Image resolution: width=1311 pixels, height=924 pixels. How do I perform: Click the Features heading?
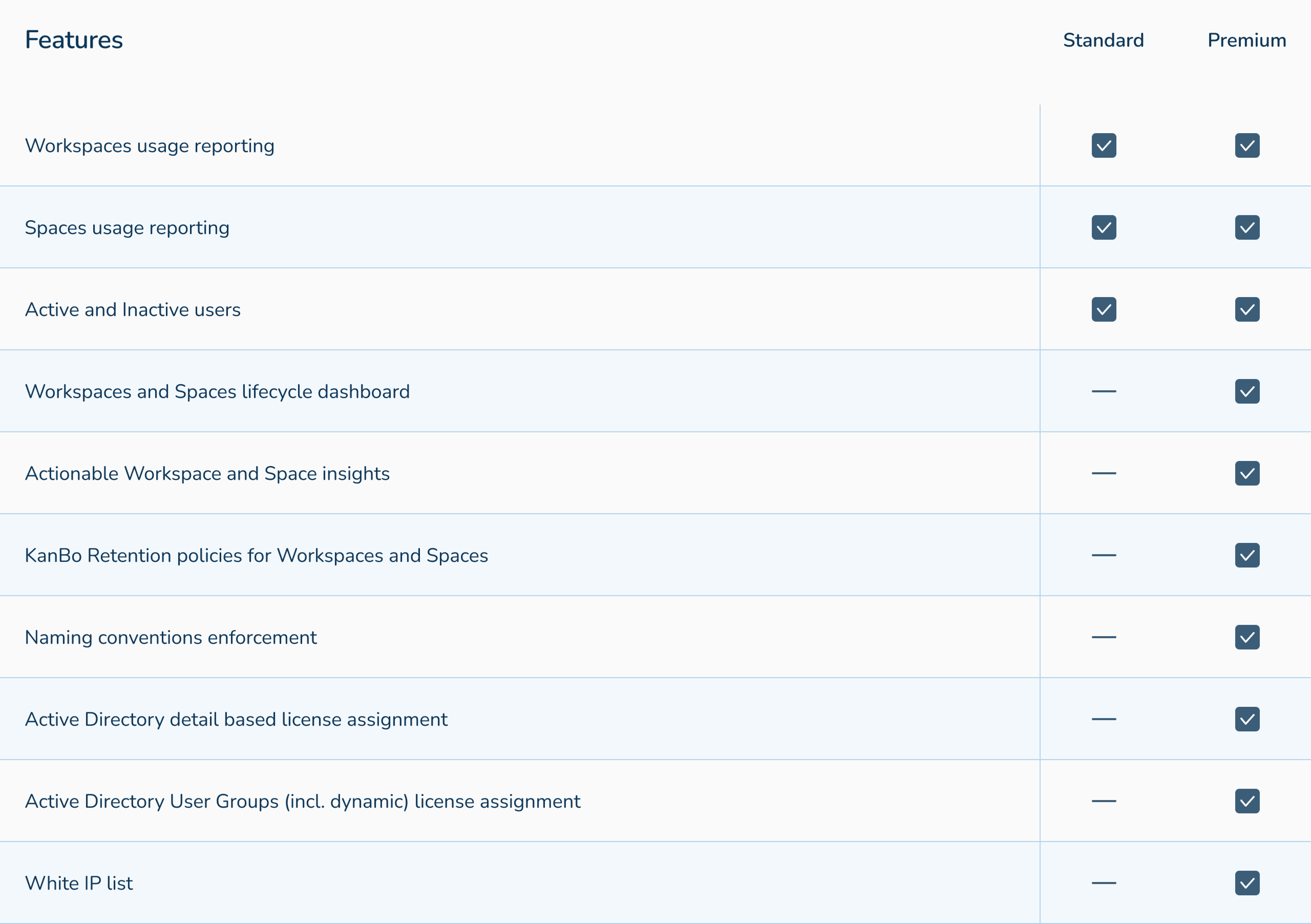(x=74, y=40)
